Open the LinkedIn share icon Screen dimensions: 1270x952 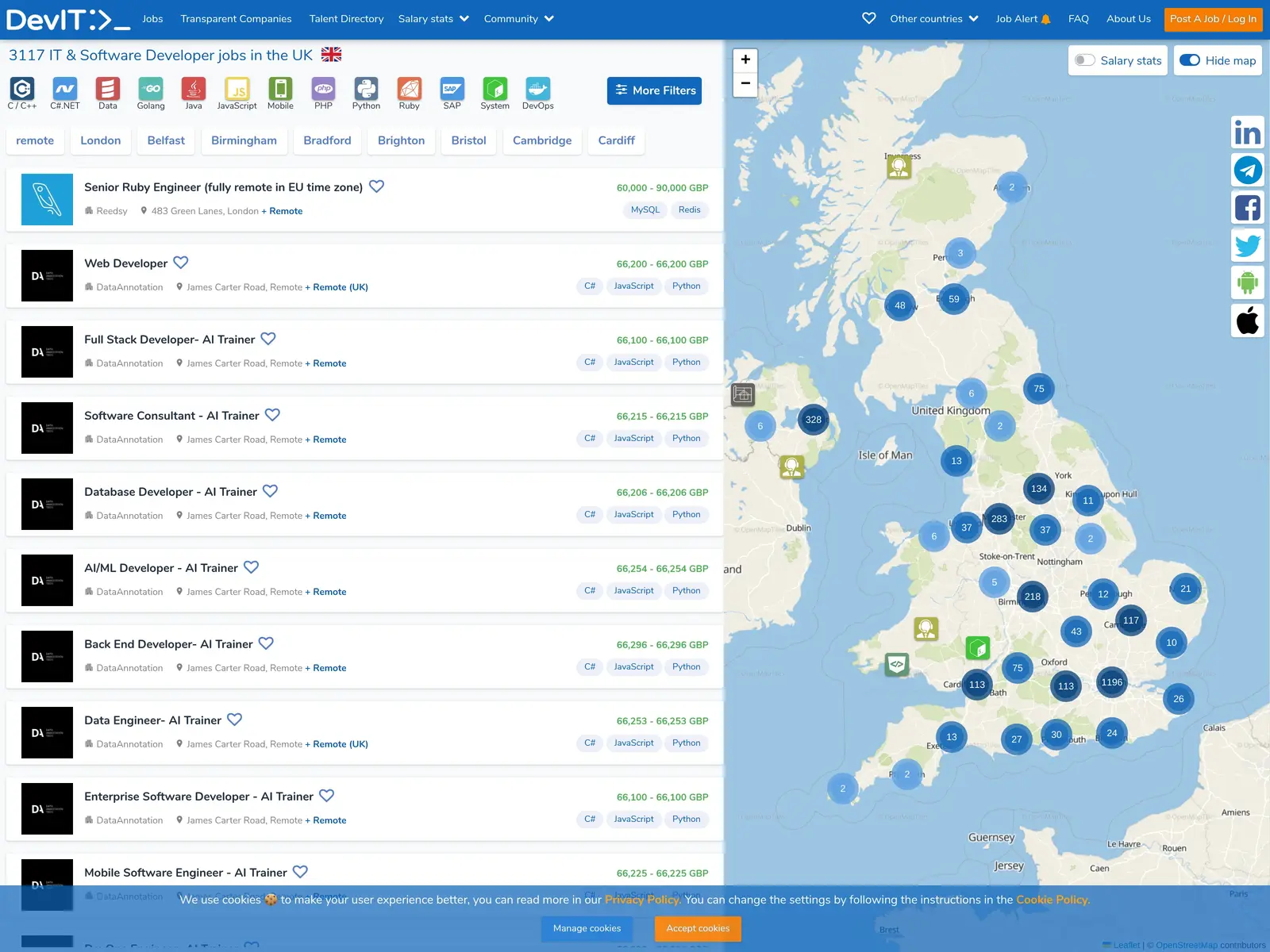click(1248, 132)
